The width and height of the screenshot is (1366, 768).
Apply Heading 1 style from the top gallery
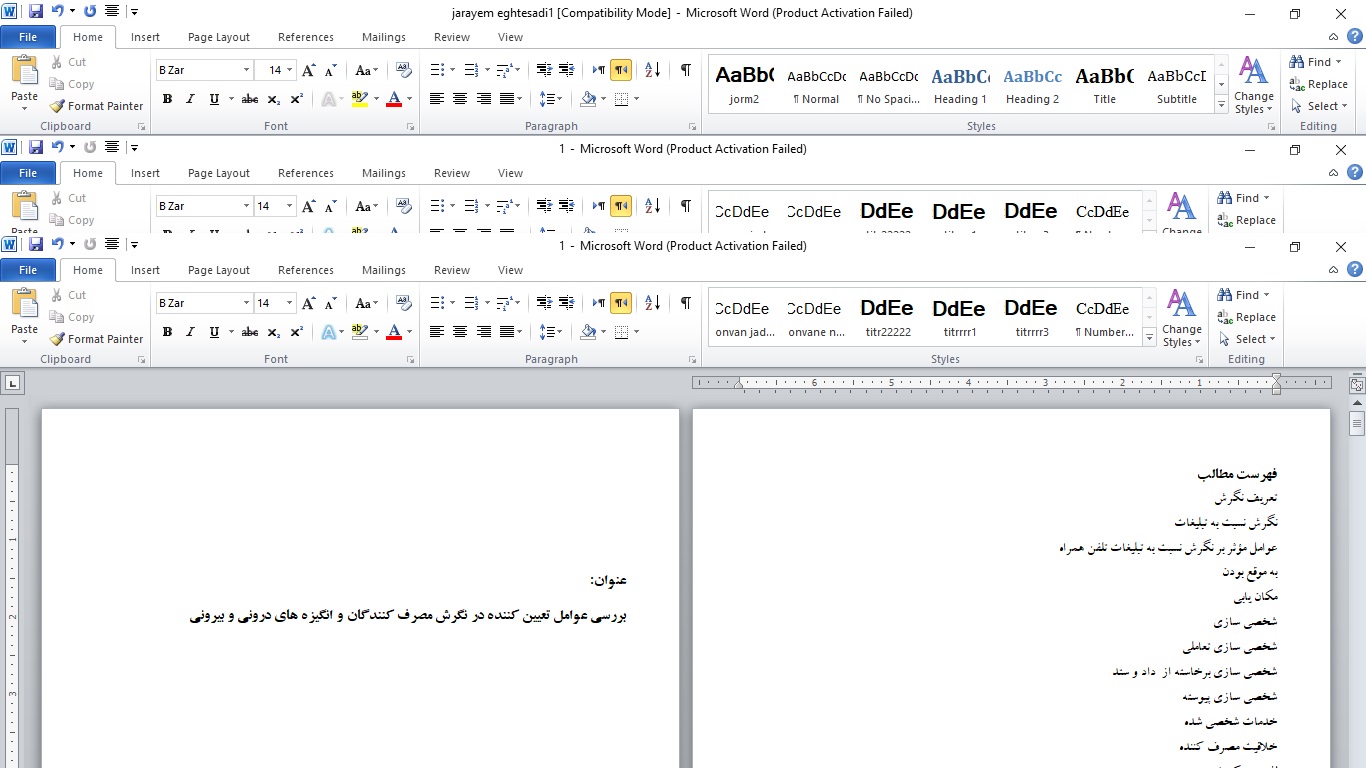point(960,85)
